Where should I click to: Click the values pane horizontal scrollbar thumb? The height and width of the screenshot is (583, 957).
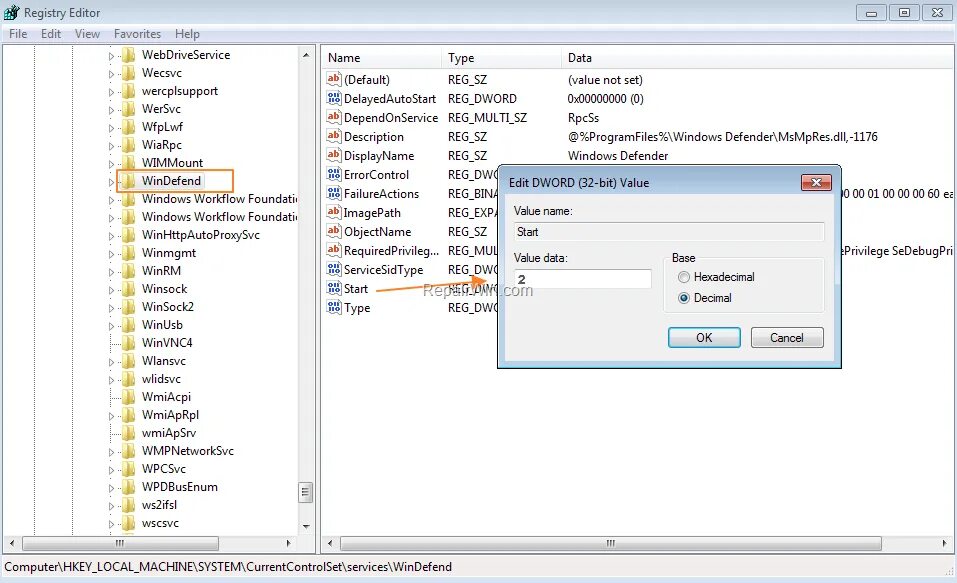[610, 543]
